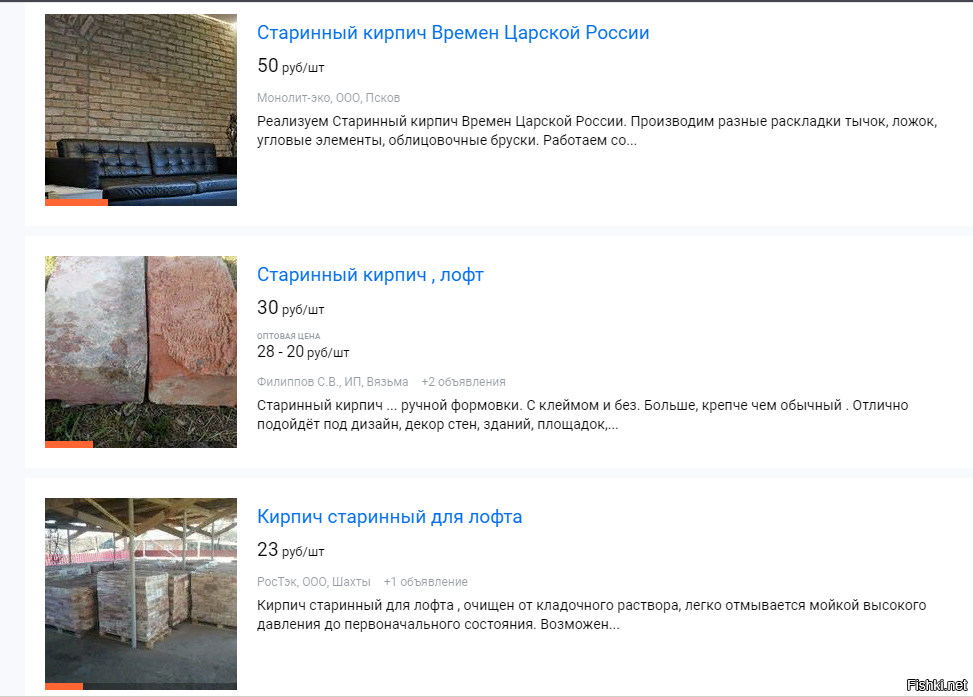The height and width of the screenshot is (697, 973).
Task: Expand the '+2 объявления' link
Action: 464,382
